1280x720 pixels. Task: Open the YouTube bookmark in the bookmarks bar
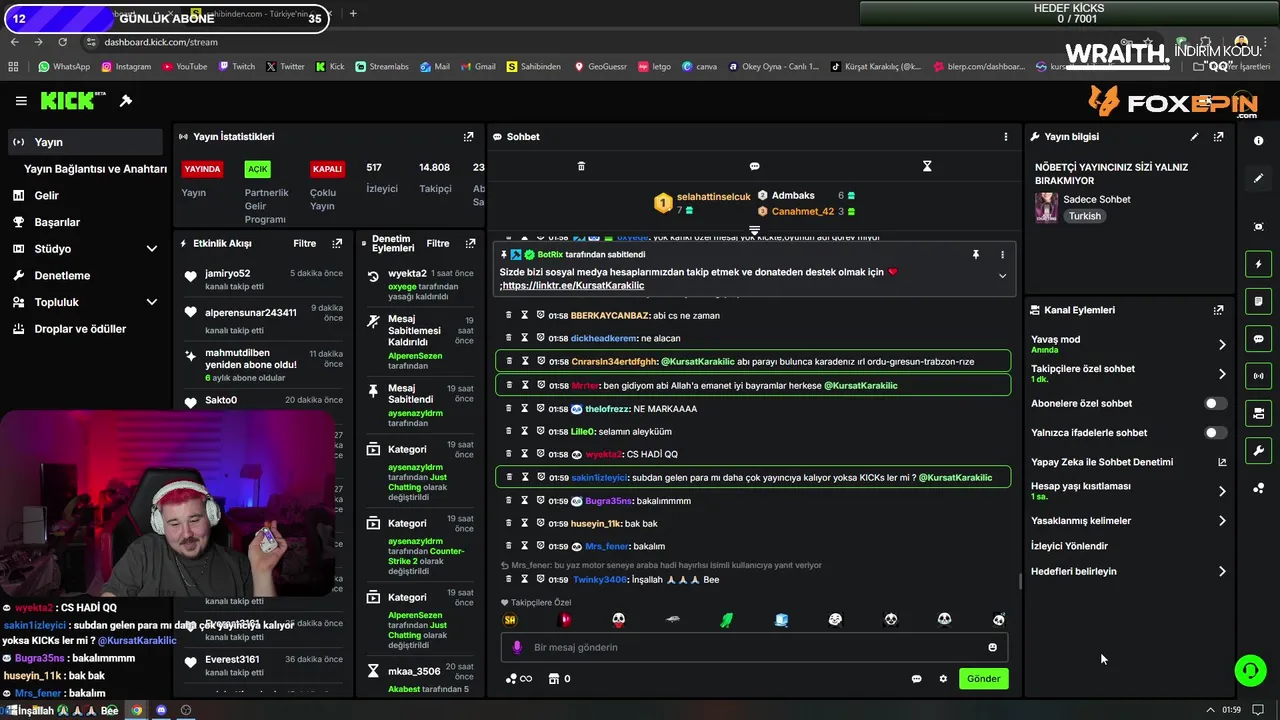183,67
